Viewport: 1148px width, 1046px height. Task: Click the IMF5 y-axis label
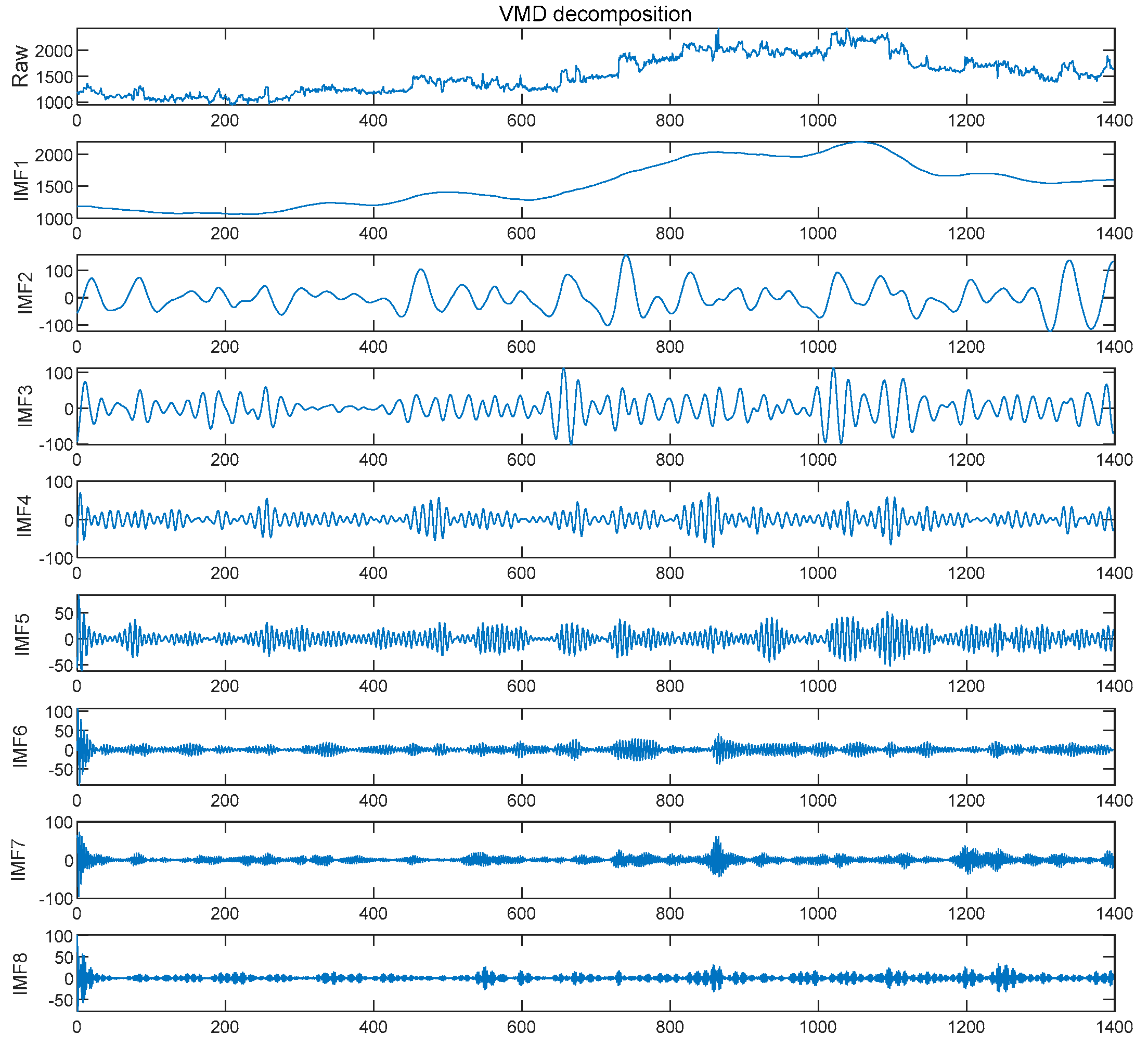pos(21,634)
